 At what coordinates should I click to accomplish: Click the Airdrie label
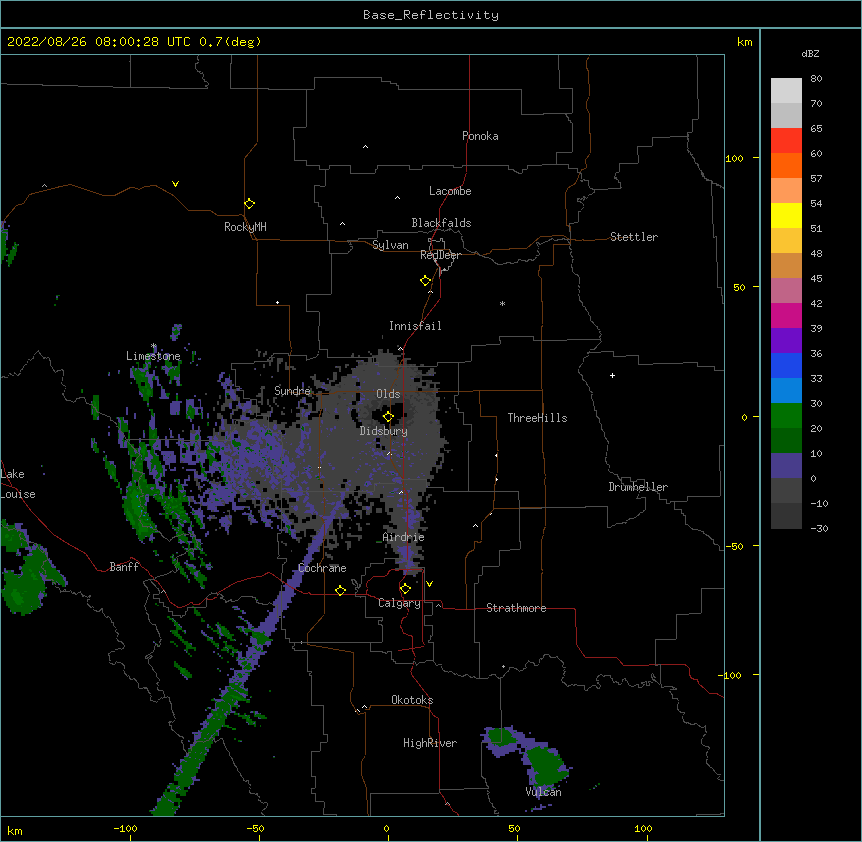pyautogui.click(x=404, y=537)
